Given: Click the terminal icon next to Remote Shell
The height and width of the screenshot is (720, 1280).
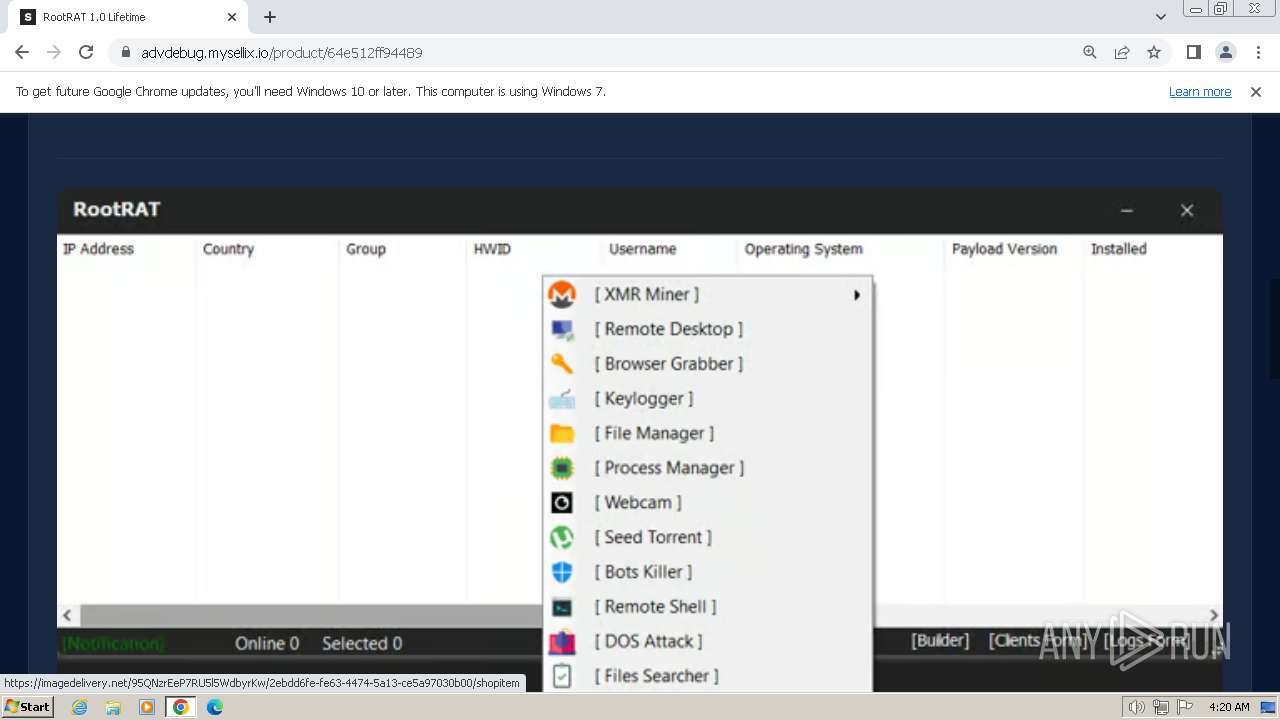Looking at the screenshot, I should (562, 607).
